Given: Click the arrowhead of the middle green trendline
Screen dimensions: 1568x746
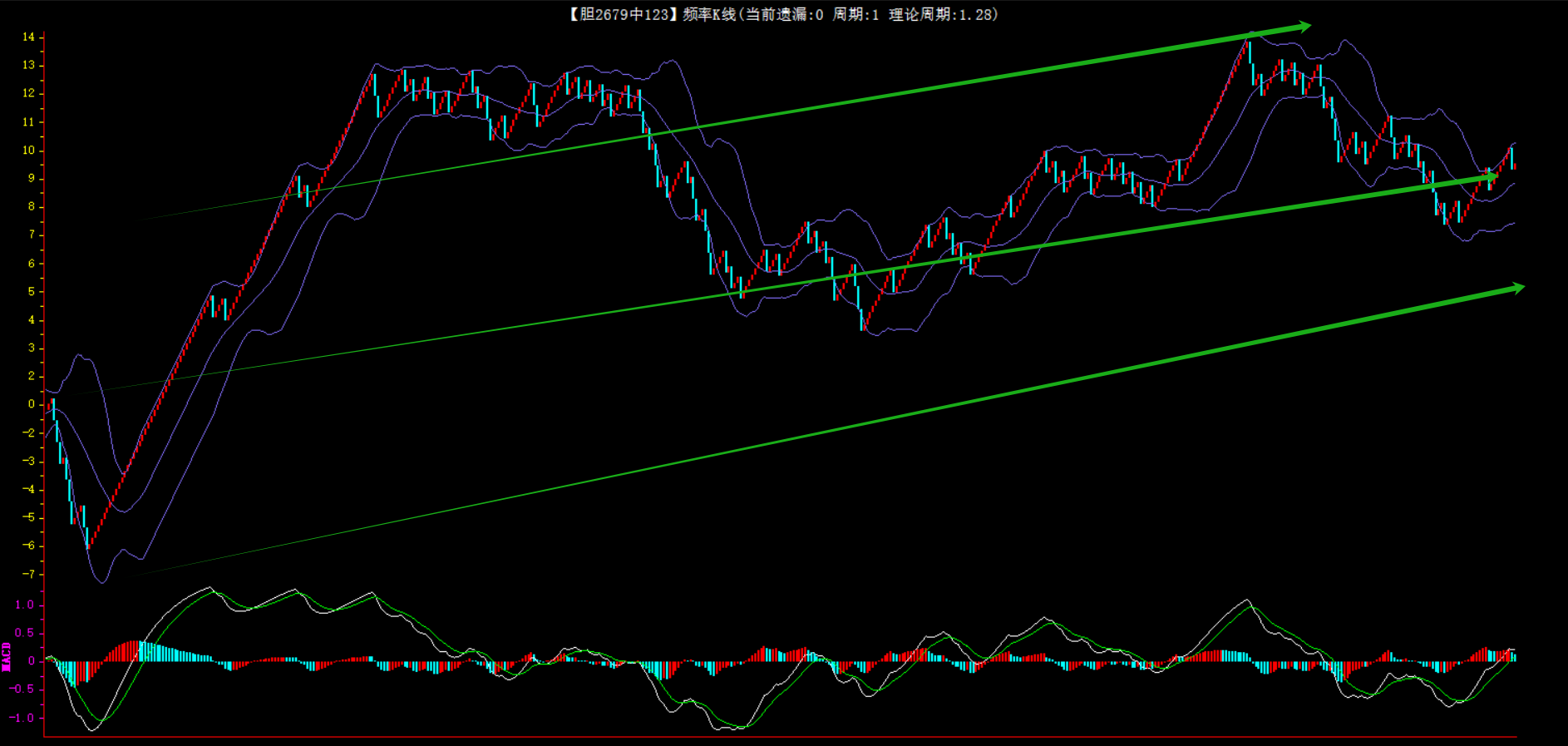Looking at the screenshot, I should point(1491,176).
